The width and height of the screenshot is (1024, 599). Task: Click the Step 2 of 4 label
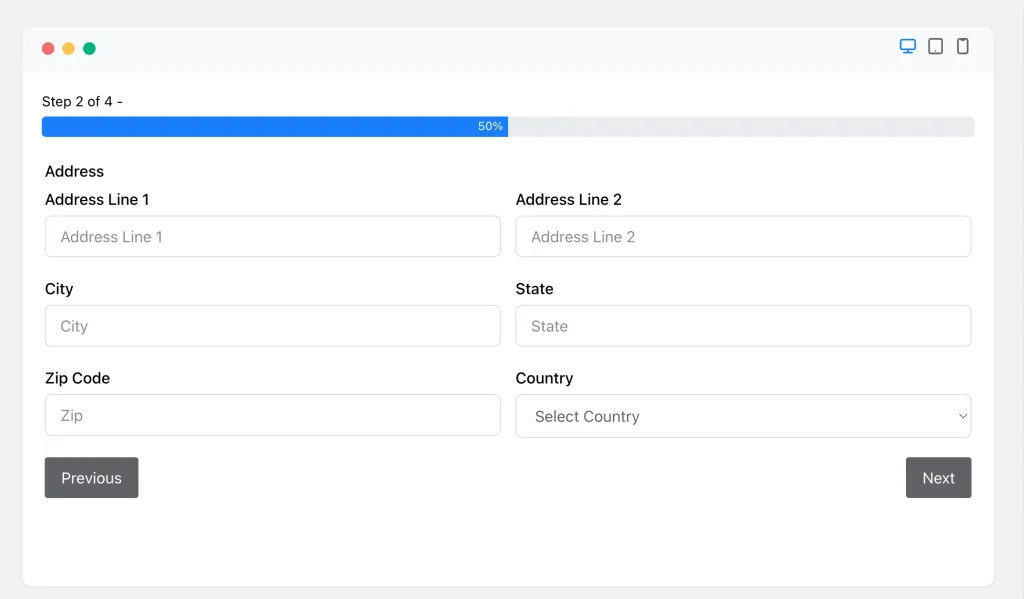pyautogui.click(x=83, y=101)
